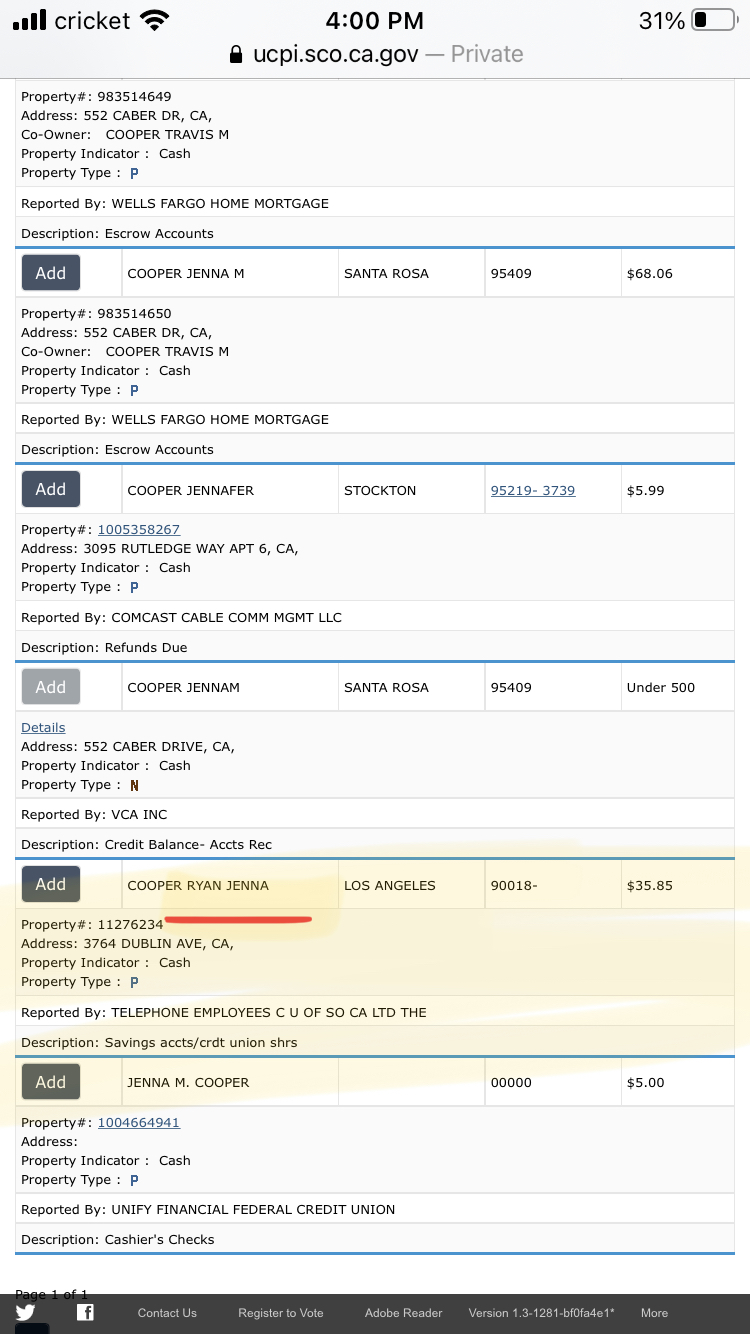
Task: Click Property Type P for property 11276234
Action: (x=134, y=982)
